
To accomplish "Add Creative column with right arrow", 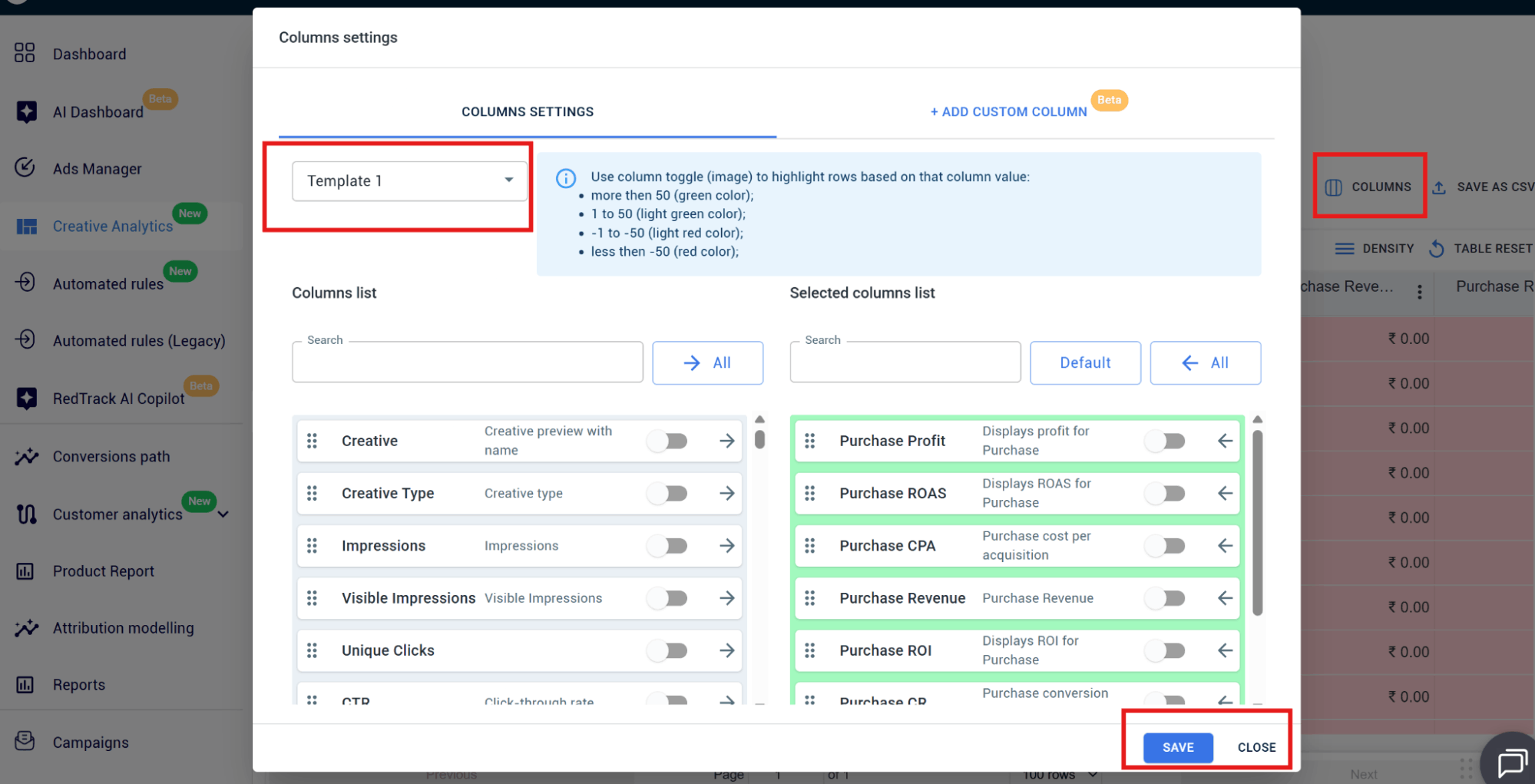I will pos(727,441).
